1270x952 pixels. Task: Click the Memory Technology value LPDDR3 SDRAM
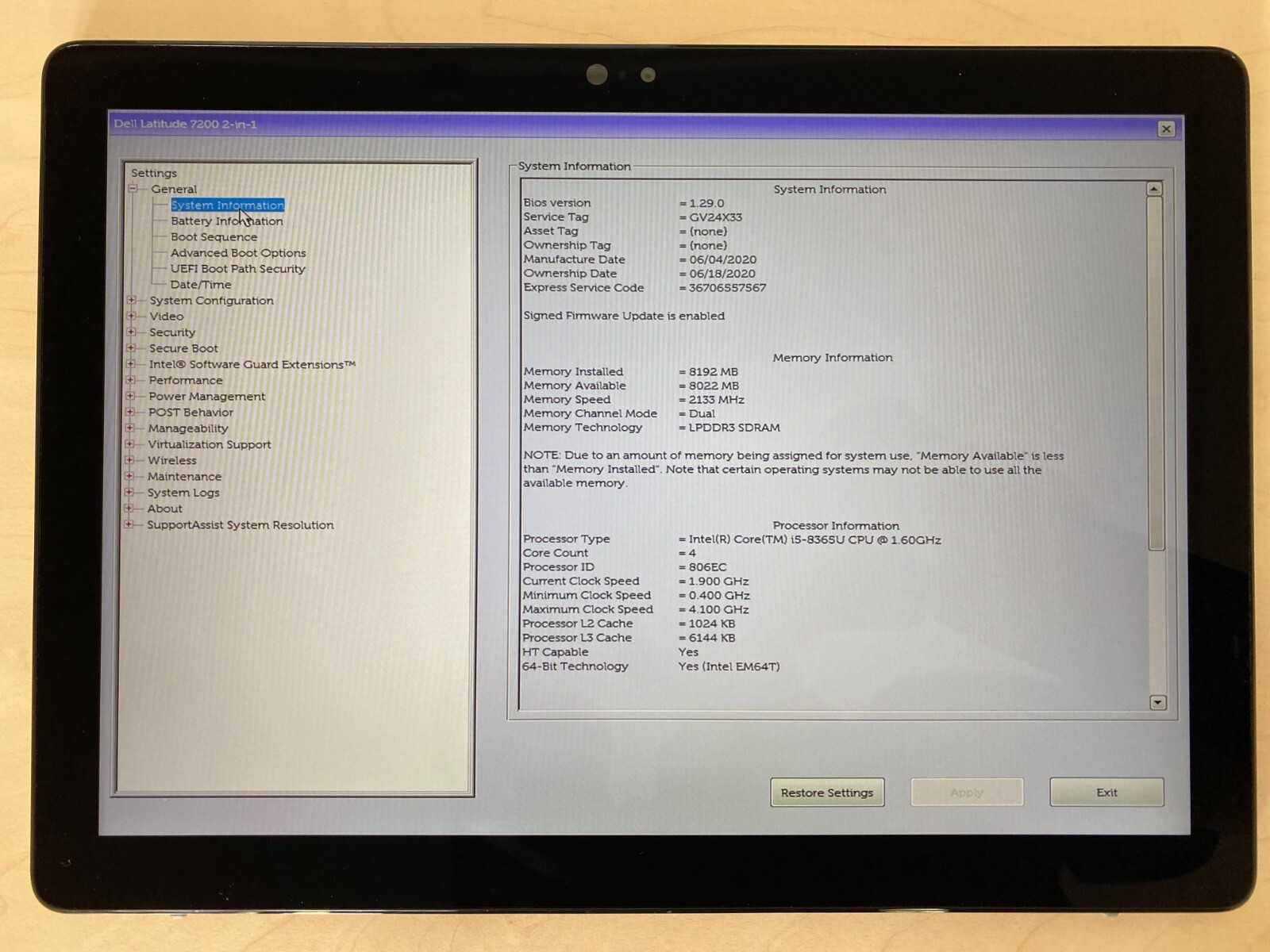coord(734,428)
